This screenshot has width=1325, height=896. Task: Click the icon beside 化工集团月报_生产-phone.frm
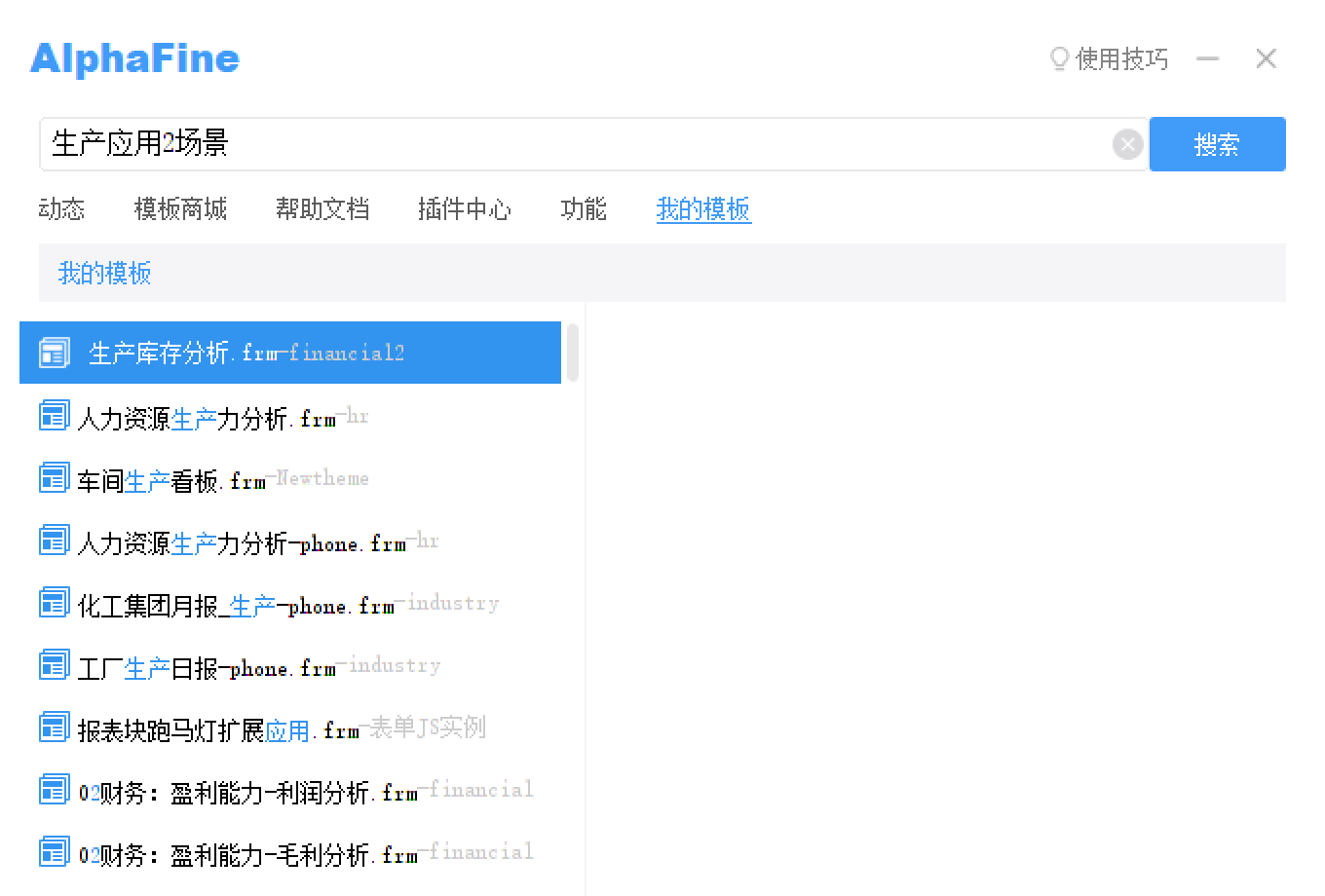55,602
